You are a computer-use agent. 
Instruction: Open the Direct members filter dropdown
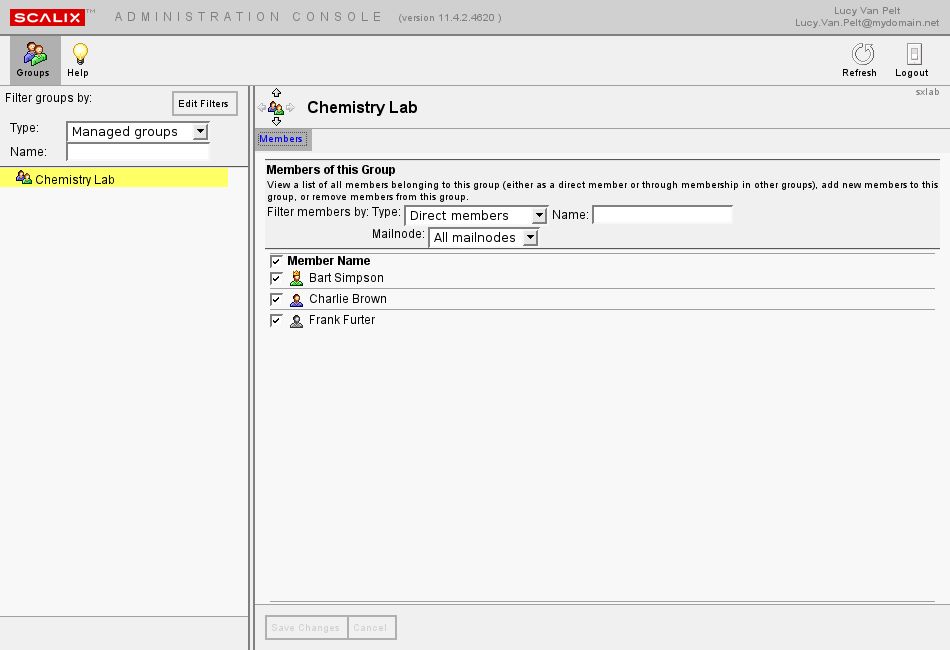coord(476,216)
